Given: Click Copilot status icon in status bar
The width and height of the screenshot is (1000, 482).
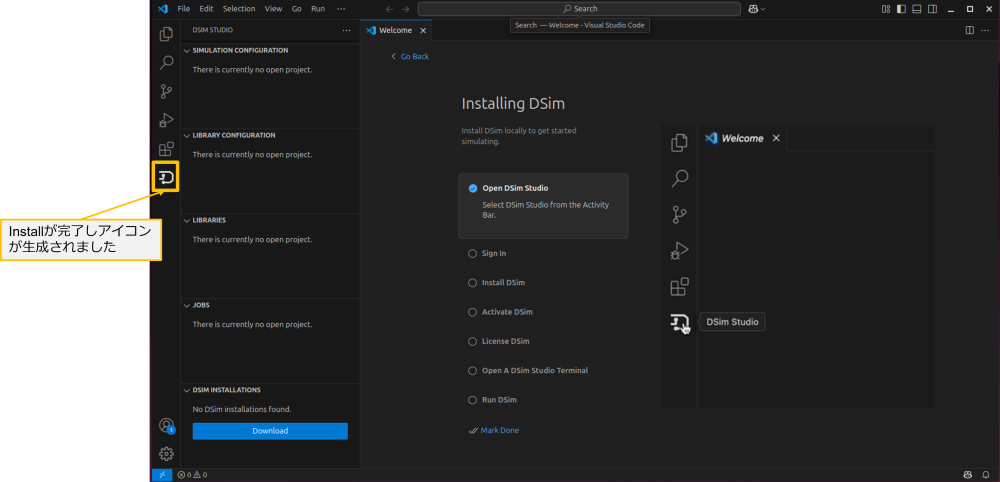Looking at the screenshot, I should pos(968,475).
